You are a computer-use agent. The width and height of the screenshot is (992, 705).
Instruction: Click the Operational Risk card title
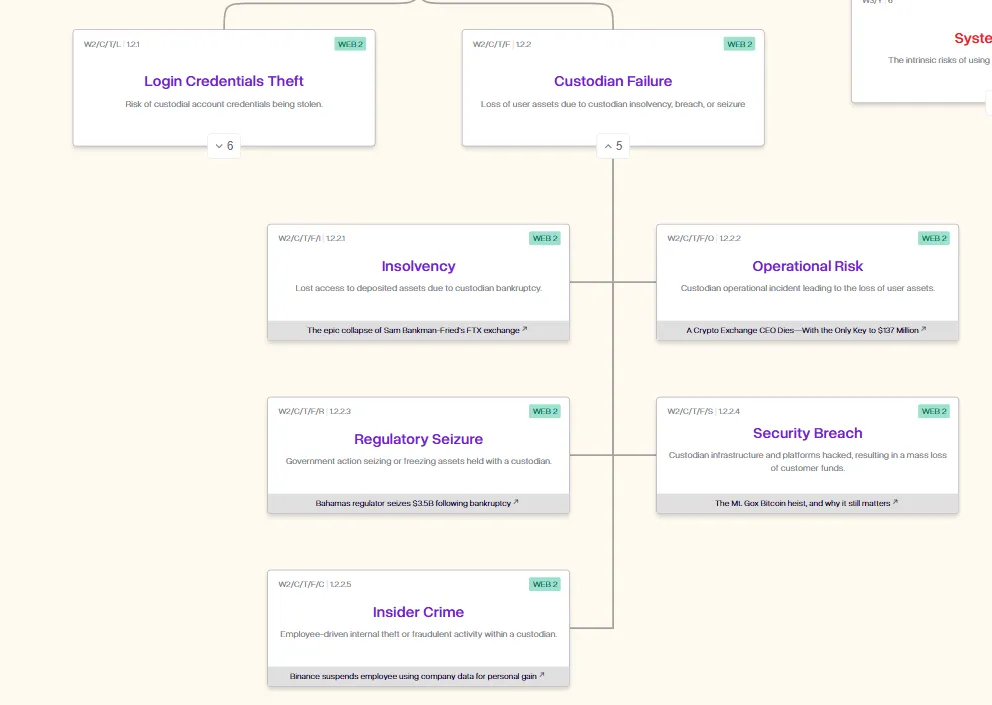pyautogui.click(x=807, y=266)
